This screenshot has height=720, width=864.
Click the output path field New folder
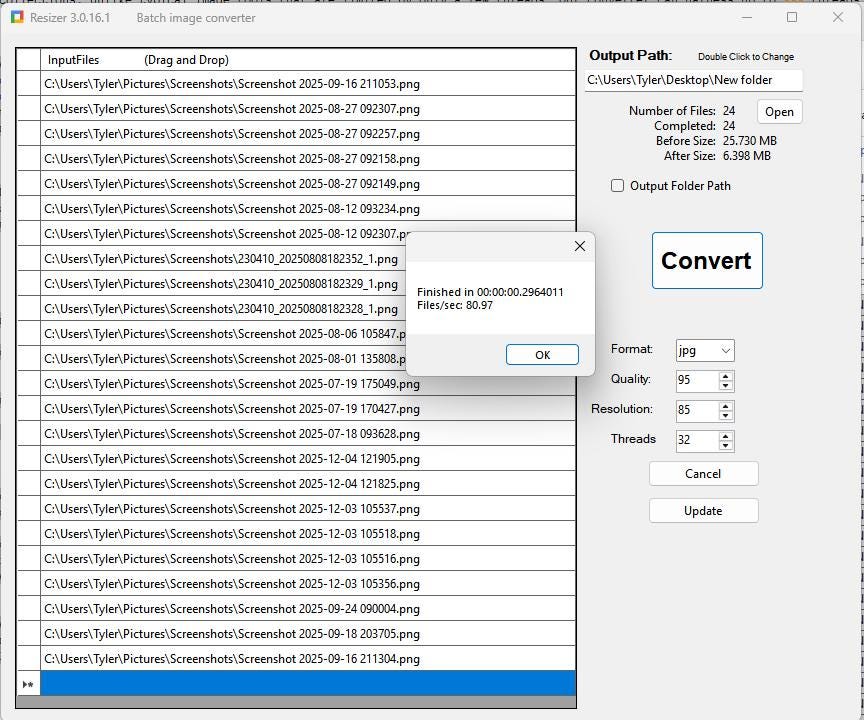pos(693,80)
